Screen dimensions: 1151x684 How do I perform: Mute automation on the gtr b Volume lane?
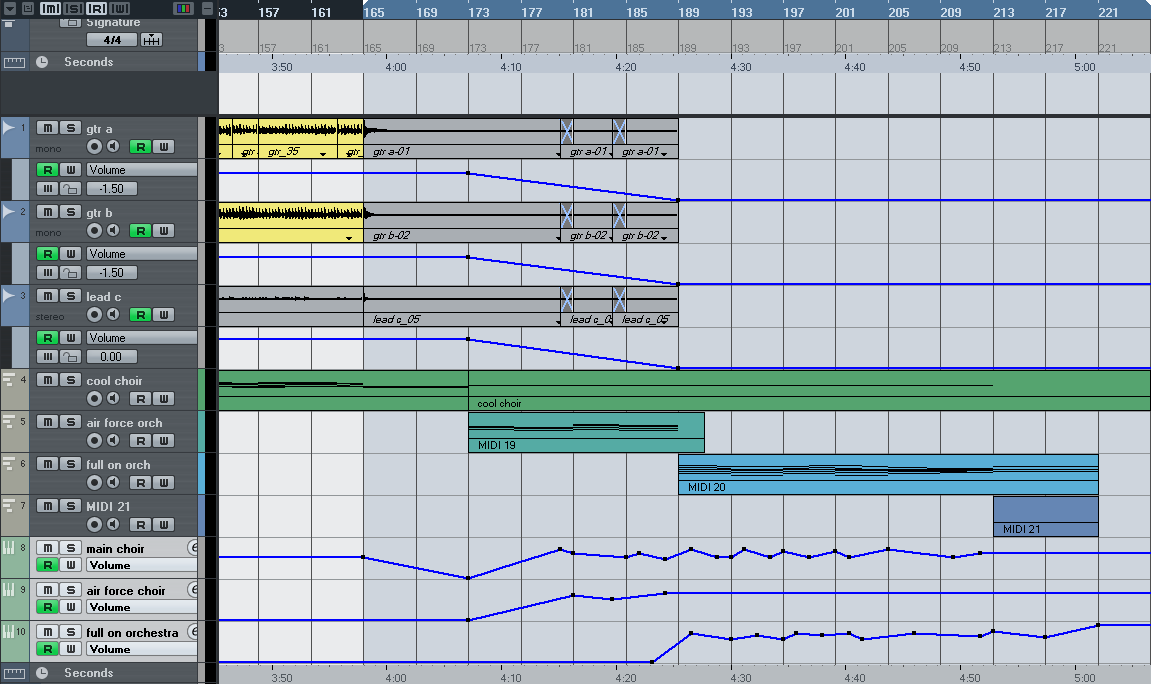click(x=48, y=273)
